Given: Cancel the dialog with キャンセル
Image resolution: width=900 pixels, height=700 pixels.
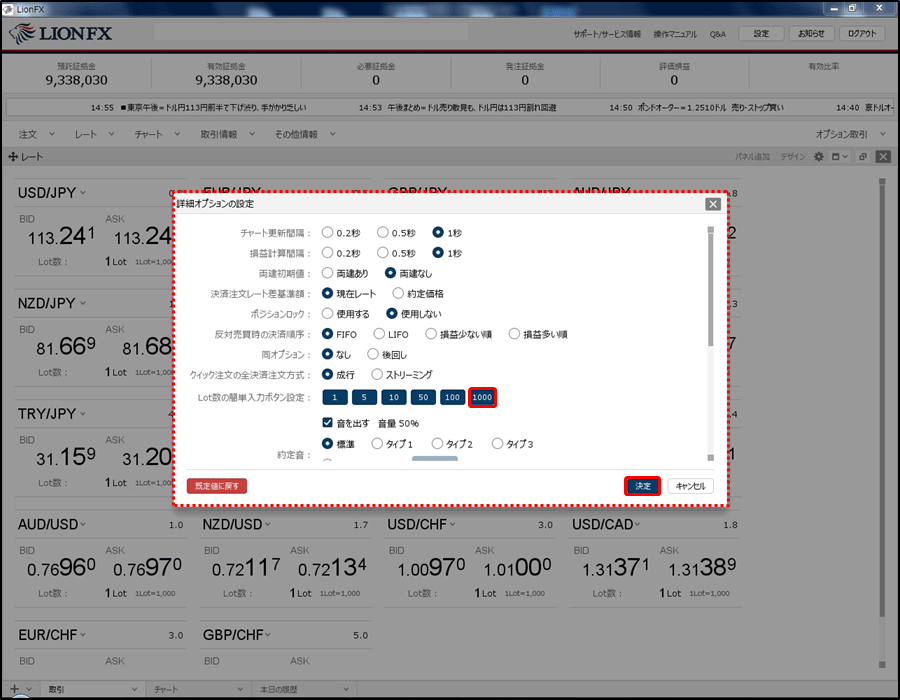Looking at the screenshot, I should pyautogui.click(x=690, y=486).
